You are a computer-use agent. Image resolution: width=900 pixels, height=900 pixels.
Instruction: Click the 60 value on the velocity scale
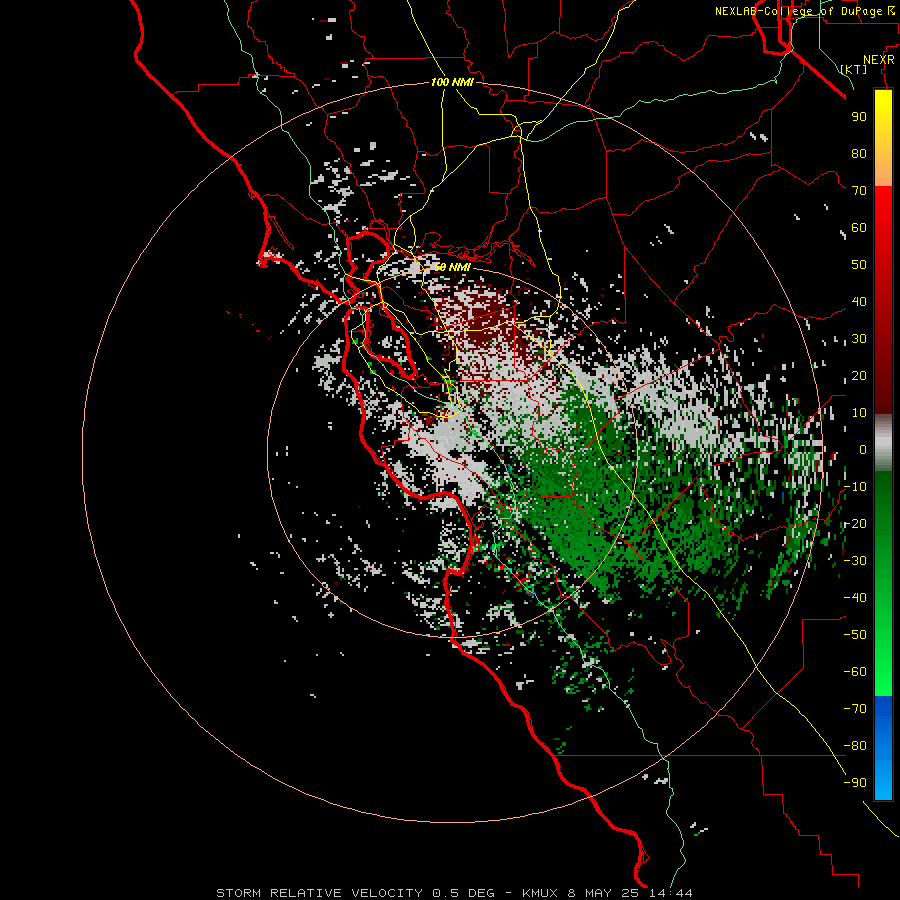(859, 227)
